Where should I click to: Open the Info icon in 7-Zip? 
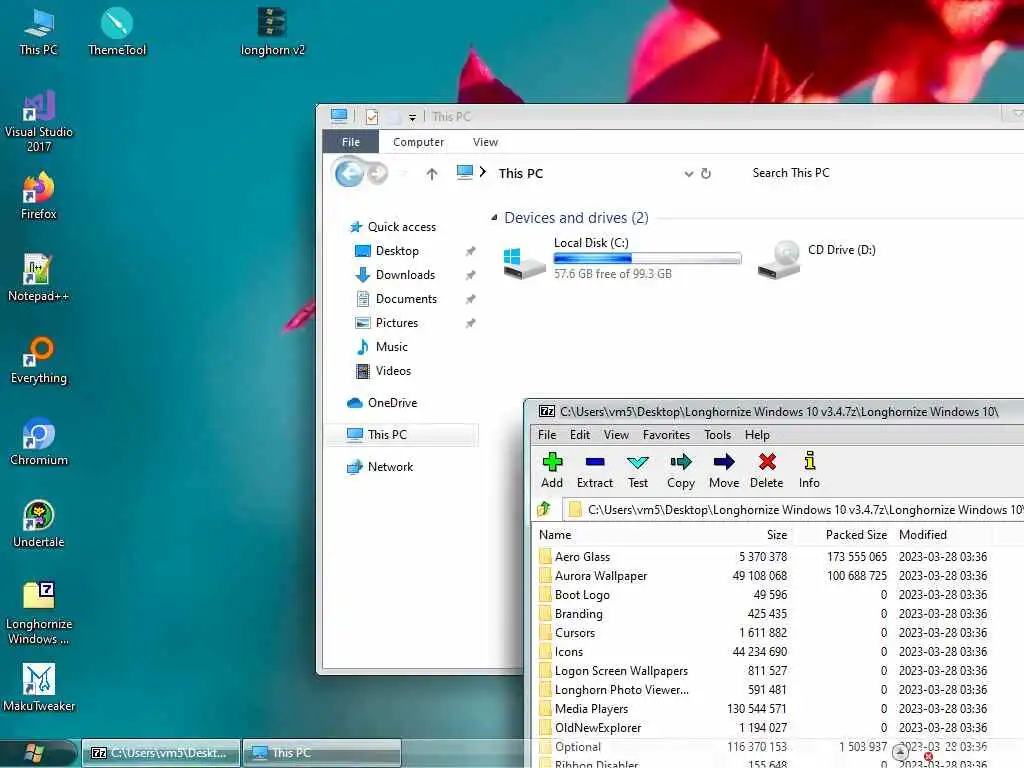pos(809,470)
